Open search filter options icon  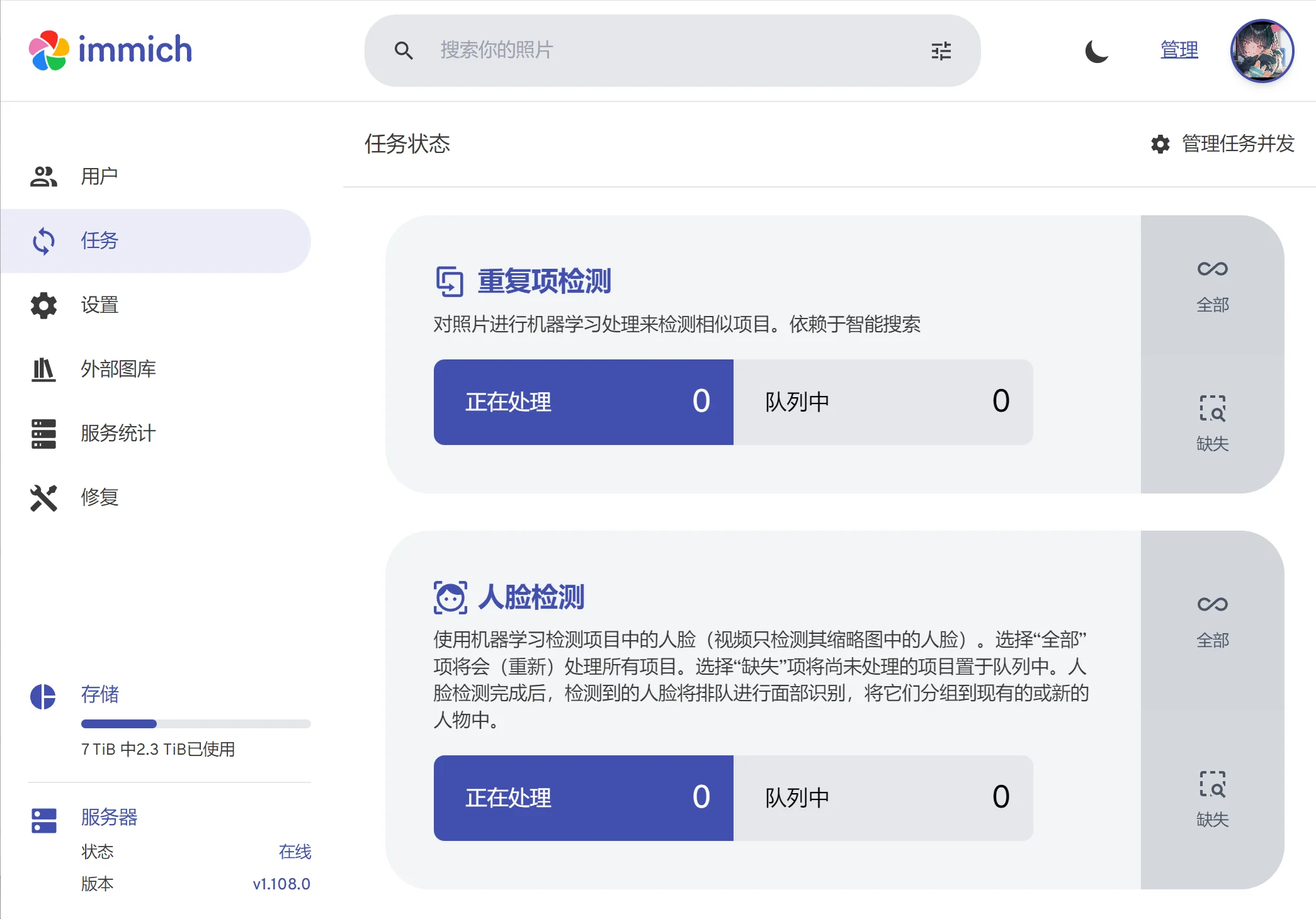pyautogui.click(x=941, y=51)
